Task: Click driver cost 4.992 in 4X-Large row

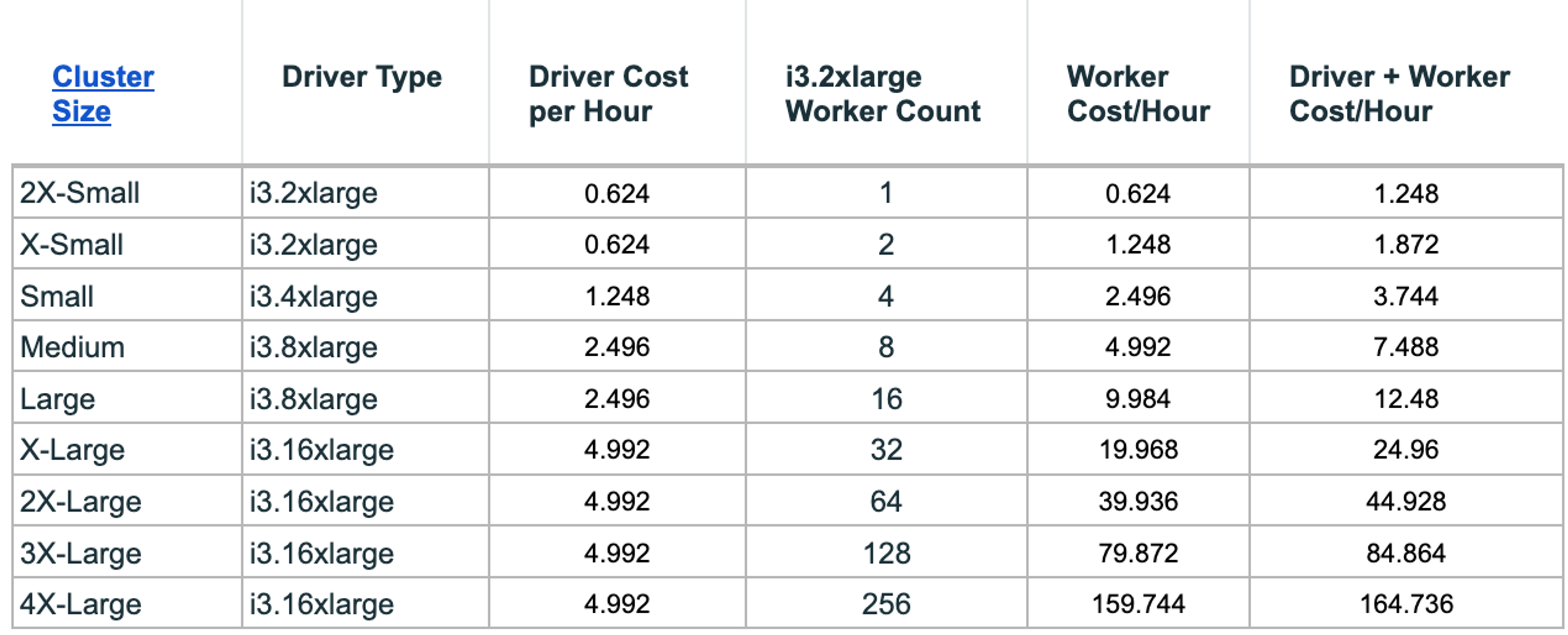Action: [617, 603]
